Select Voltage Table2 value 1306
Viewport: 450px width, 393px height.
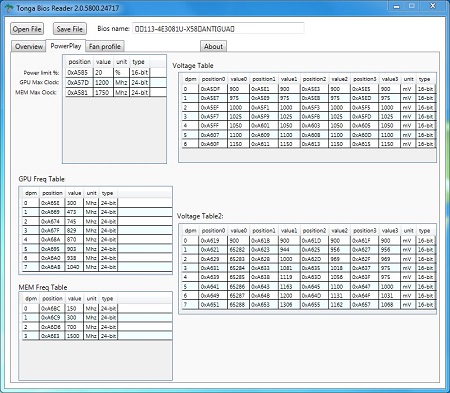[289, 304]
